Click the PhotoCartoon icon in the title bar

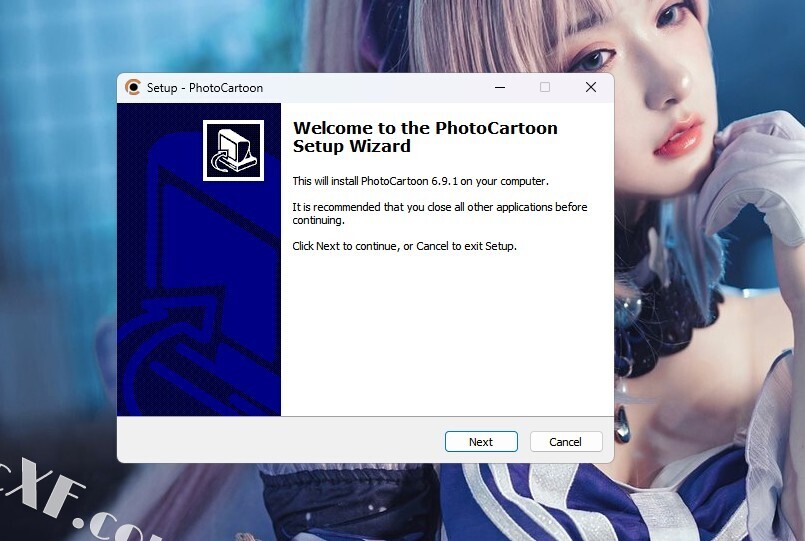tap(133, 88)
